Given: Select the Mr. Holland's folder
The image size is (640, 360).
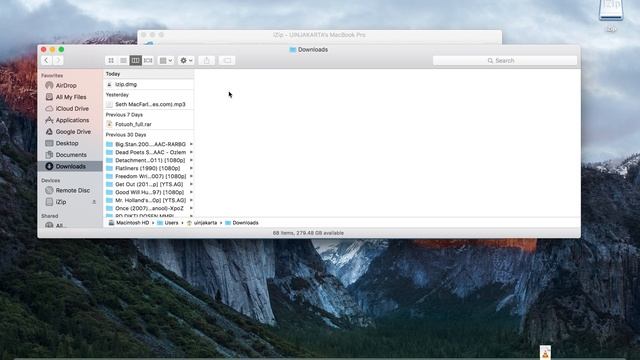Looking at the screenshot, I should (x=149, y=200).
